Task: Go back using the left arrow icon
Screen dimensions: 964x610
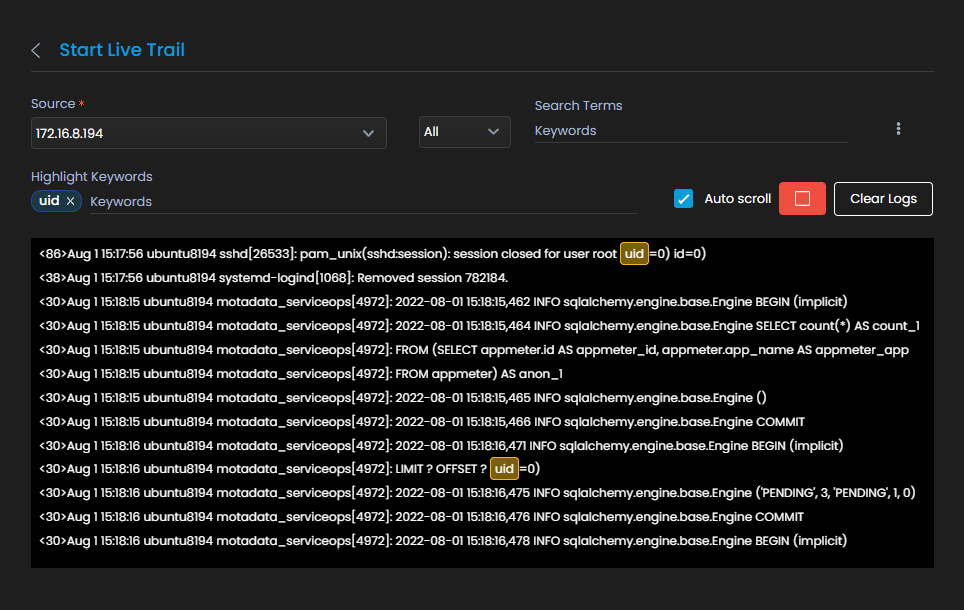Action: 36,50
